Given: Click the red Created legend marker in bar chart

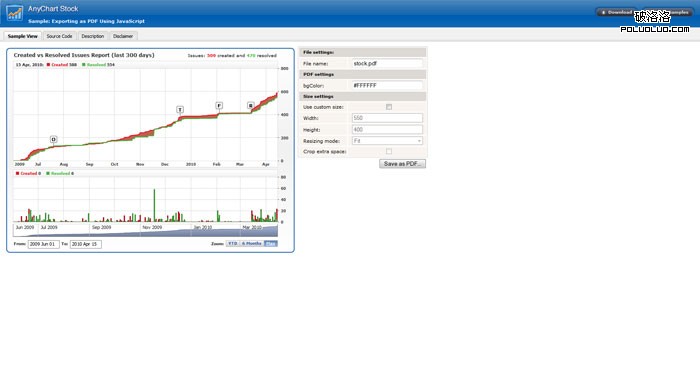Looking at the screenshot, I should (17, 173).
